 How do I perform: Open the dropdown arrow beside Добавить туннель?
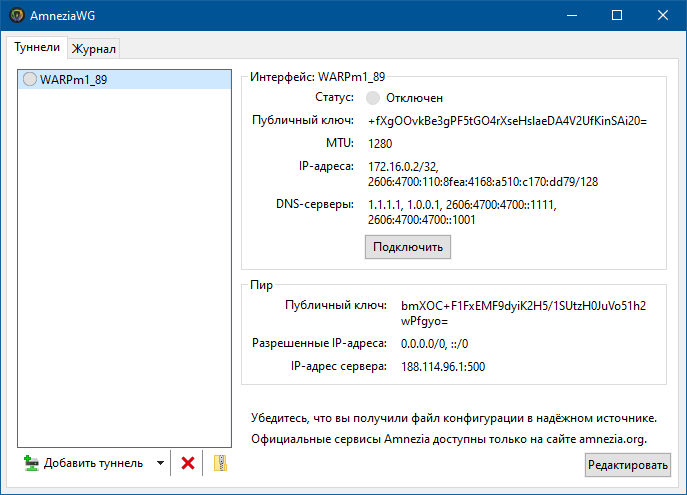[x=160, y=463]
